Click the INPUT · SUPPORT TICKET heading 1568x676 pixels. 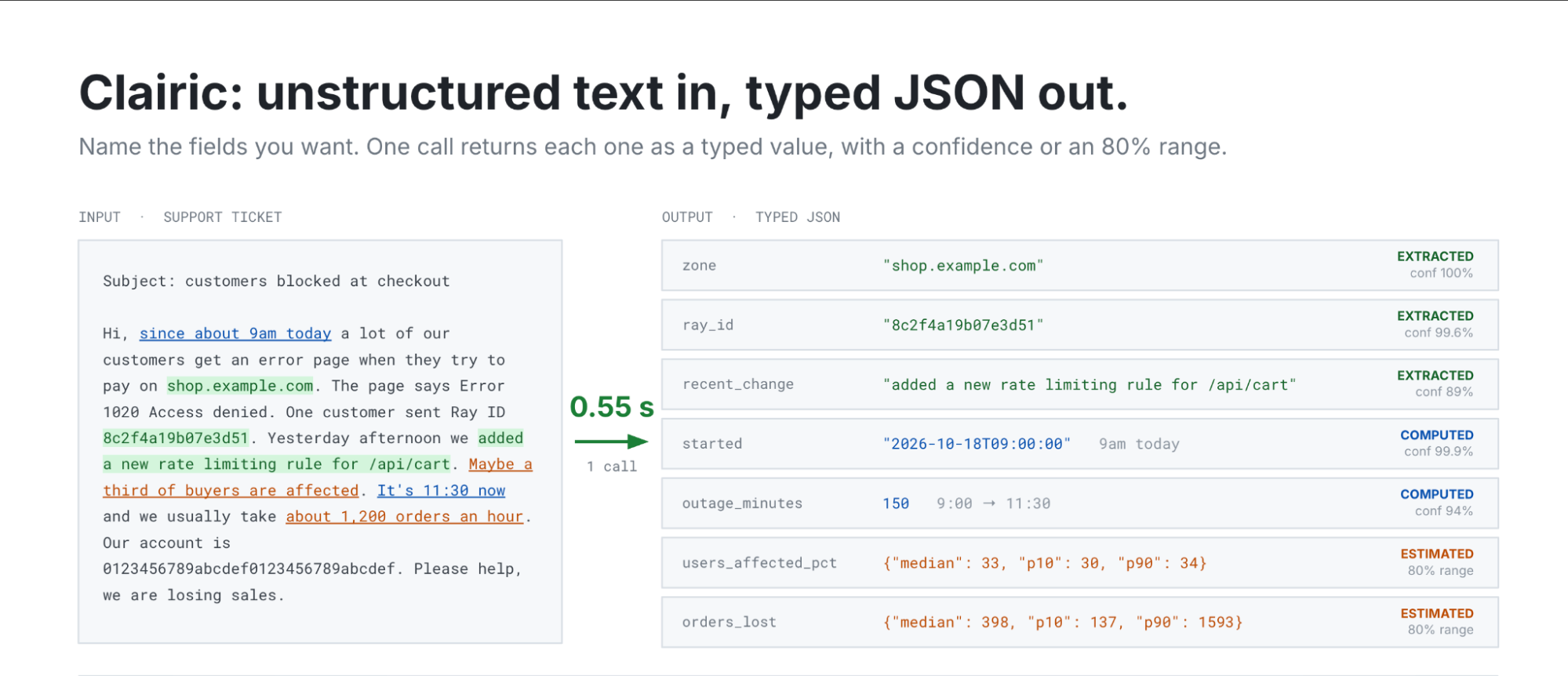tap(180, 217)
